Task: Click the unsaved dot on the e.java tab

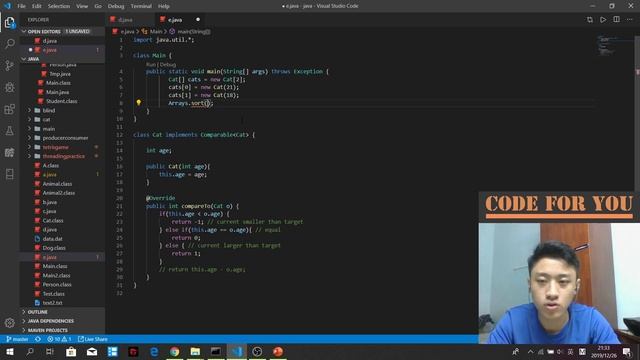Action: click(198, 20)
